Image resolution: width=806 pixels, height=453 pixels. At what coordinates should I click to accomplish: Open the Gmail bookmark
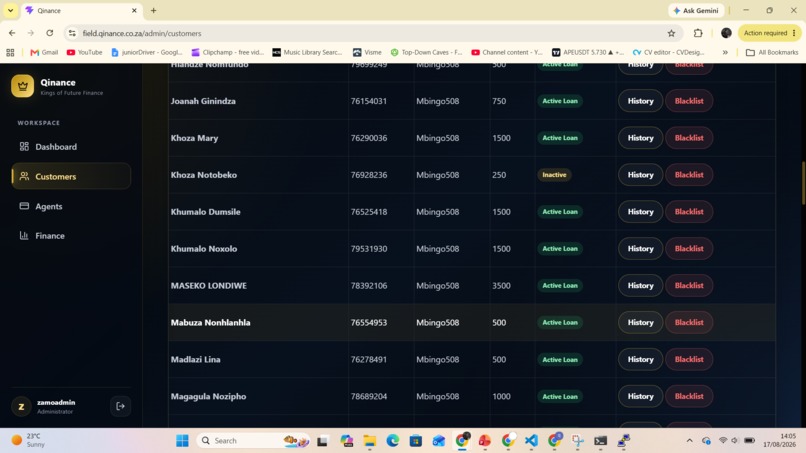tap(44, 52)
